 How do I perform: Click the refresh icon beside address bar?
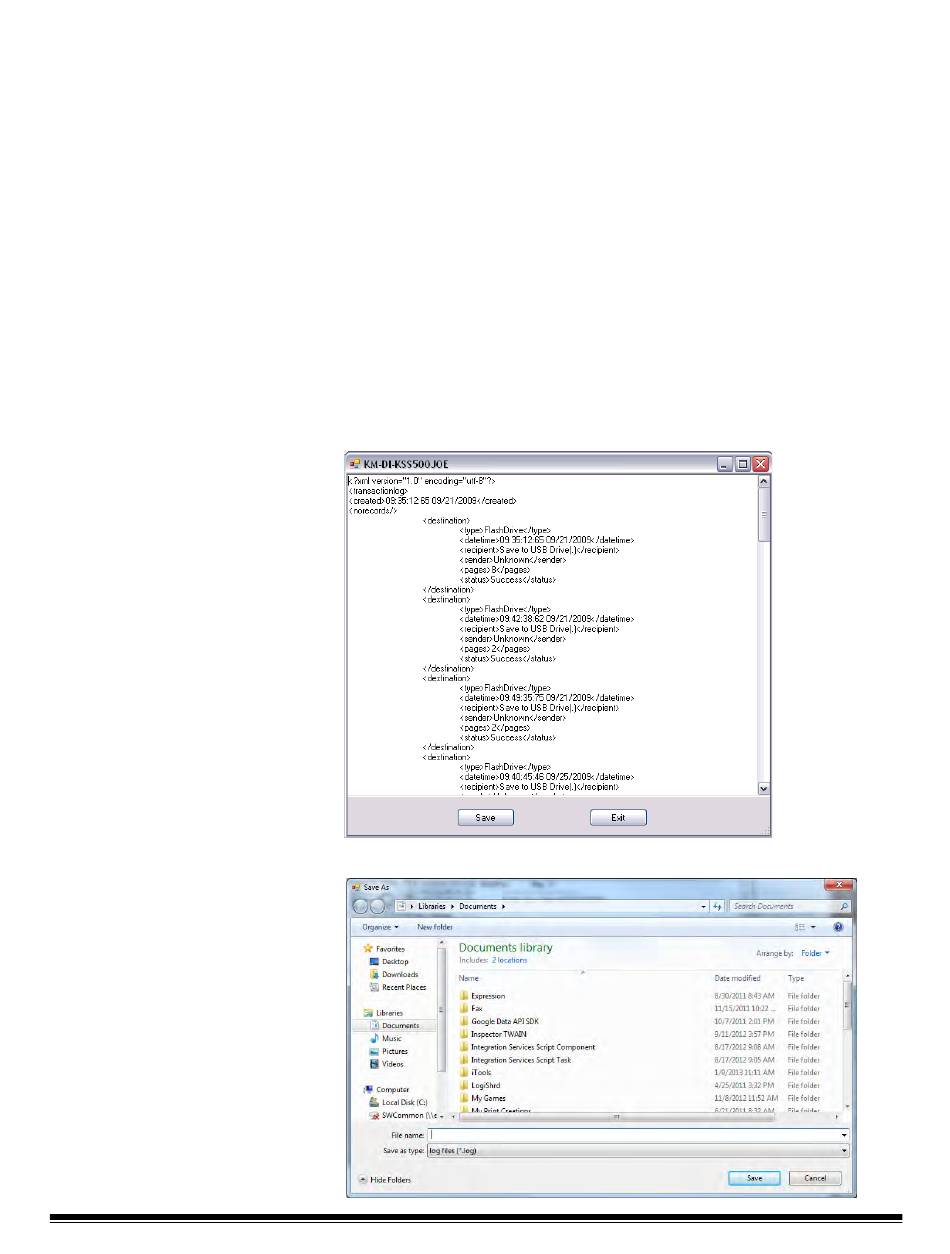pos(717,906)
